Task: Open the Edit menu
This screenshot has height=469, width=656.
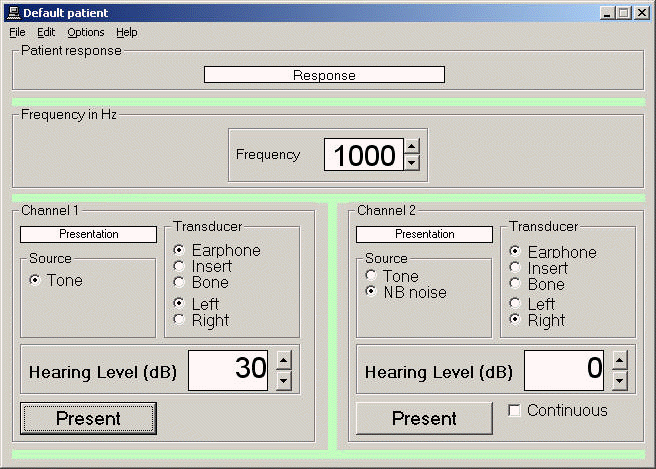Action: click(46, 32)
